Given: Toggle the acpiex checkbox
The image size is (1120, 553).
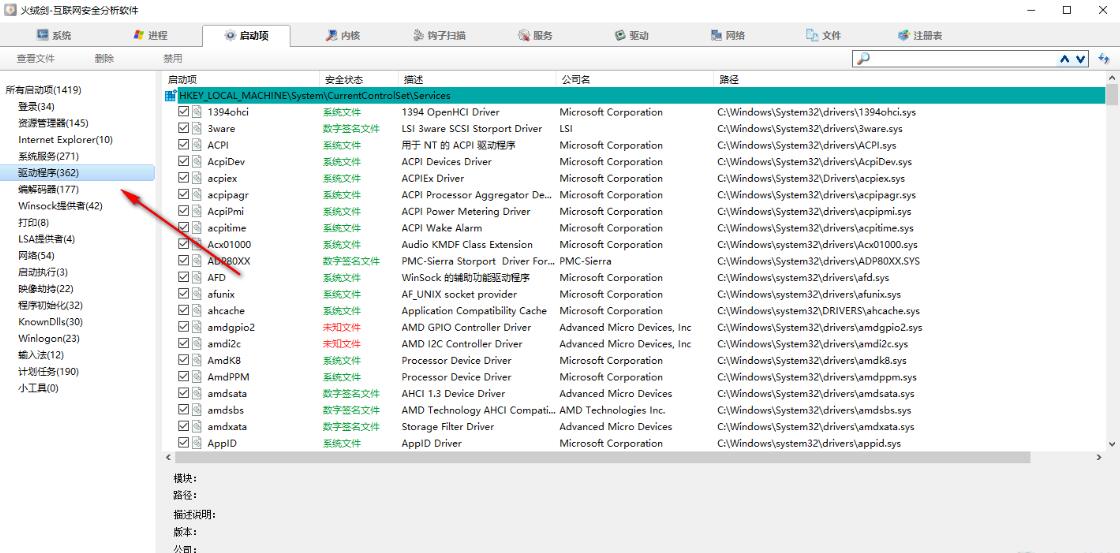Looking at the screenshot, I should point(184,177).
